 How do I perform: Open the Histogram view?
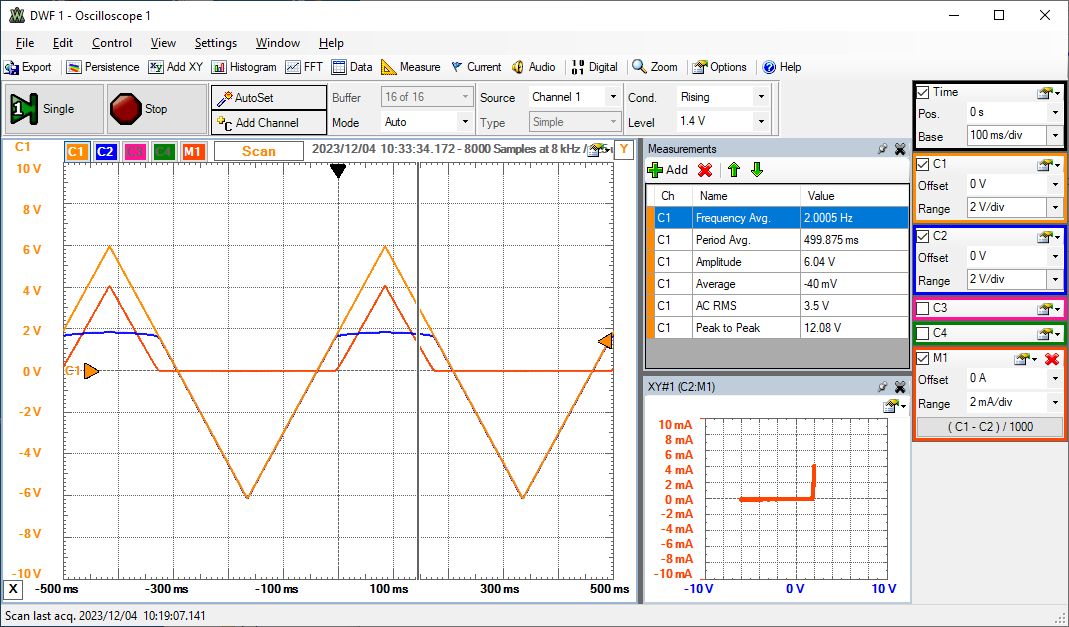244,67
